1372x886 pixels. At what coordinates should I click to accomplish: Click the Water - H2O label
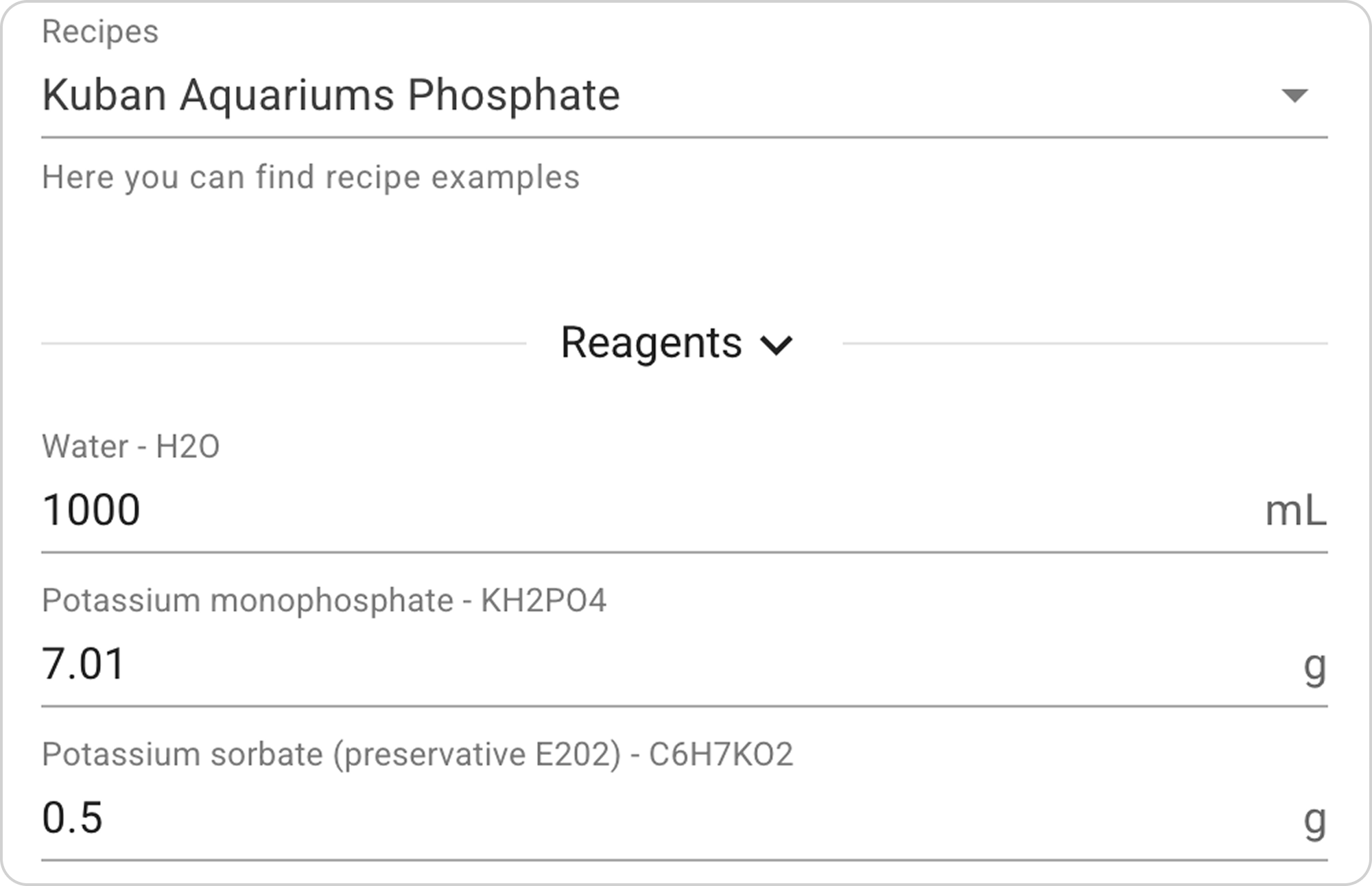(x=130, y=446)
